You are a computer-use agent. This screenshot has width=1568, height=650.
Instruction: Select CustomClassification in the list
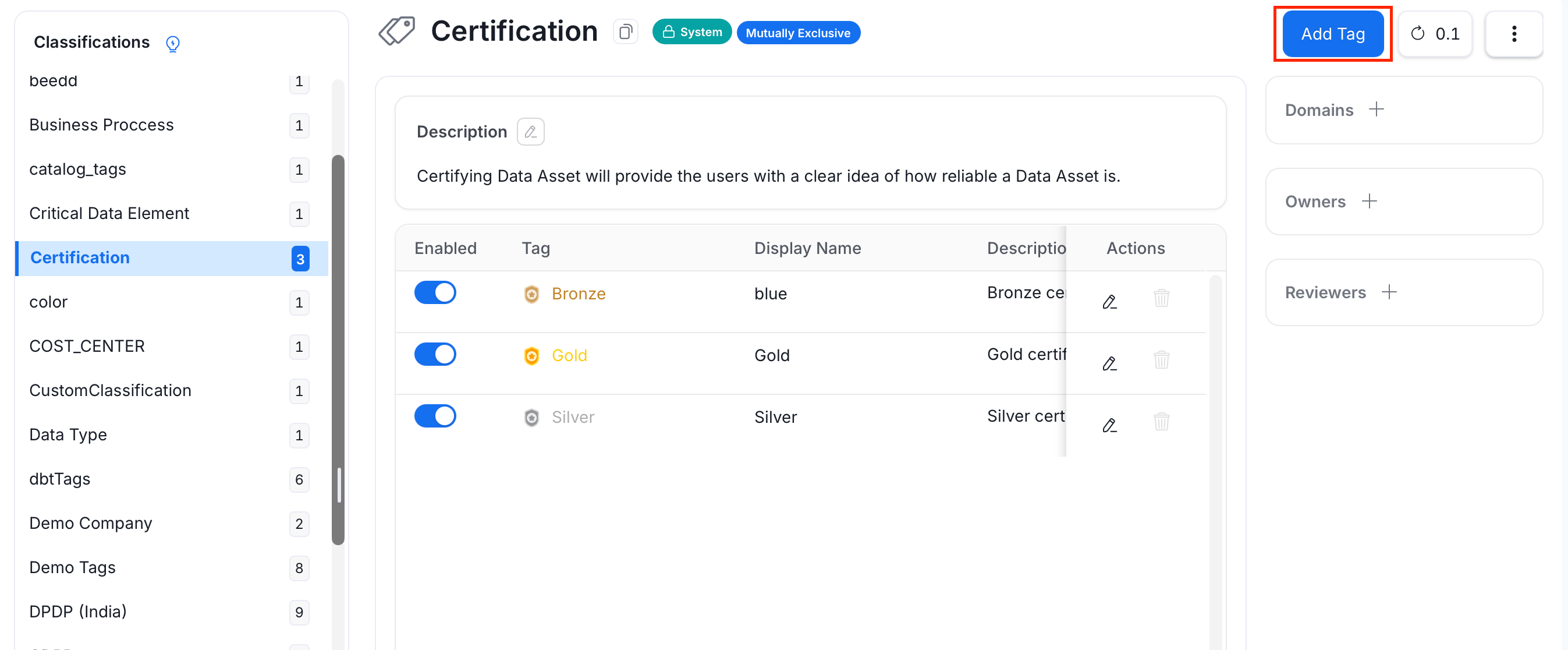(x=172, y=390)
